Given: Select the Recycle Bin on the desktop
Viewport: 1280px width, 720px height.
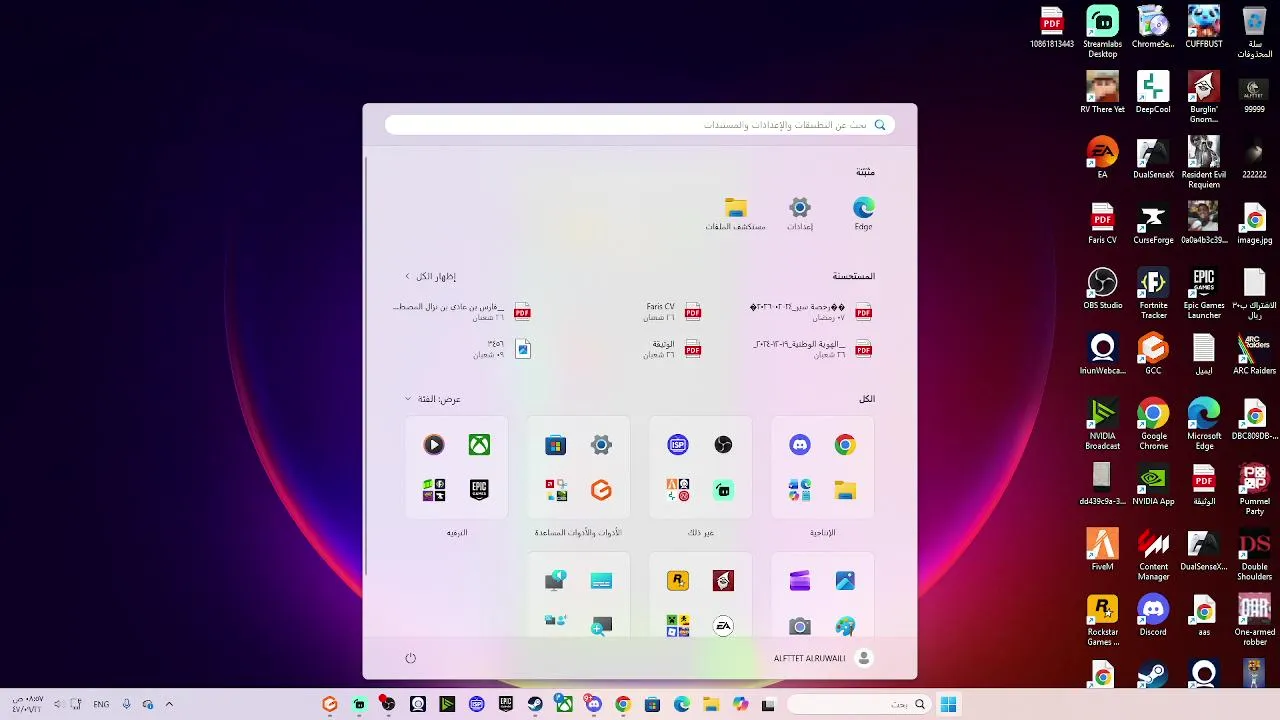Looking at the screenshot, I should [x=1254, y=32].
